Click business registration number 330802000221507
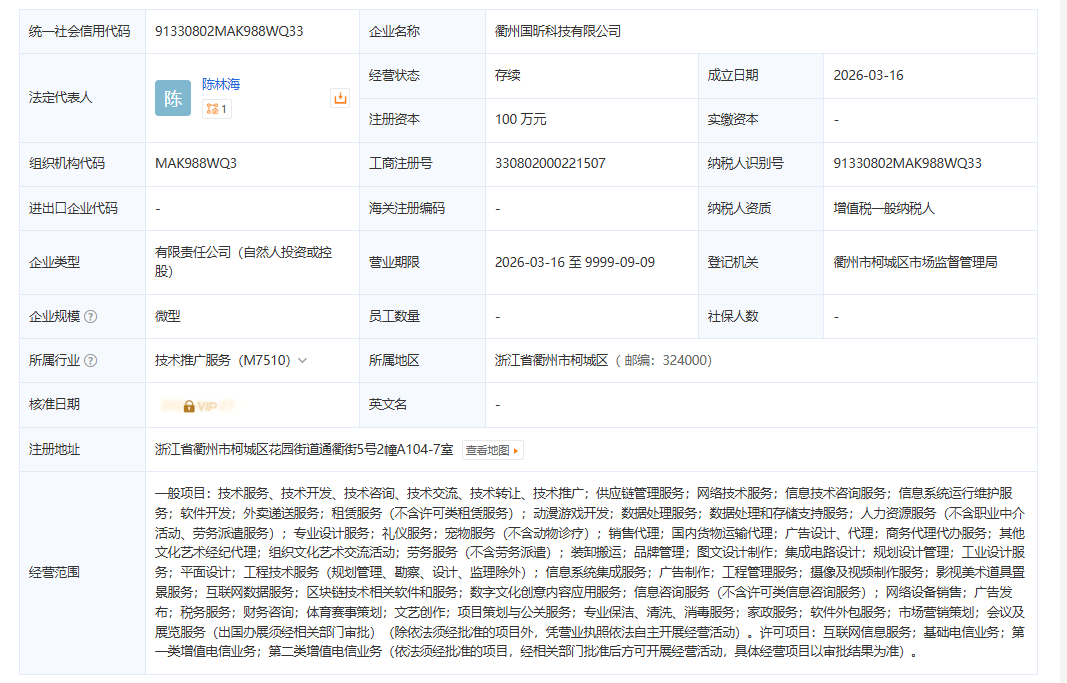Viewport: 1067px width, 683px height. coord(550,163)
